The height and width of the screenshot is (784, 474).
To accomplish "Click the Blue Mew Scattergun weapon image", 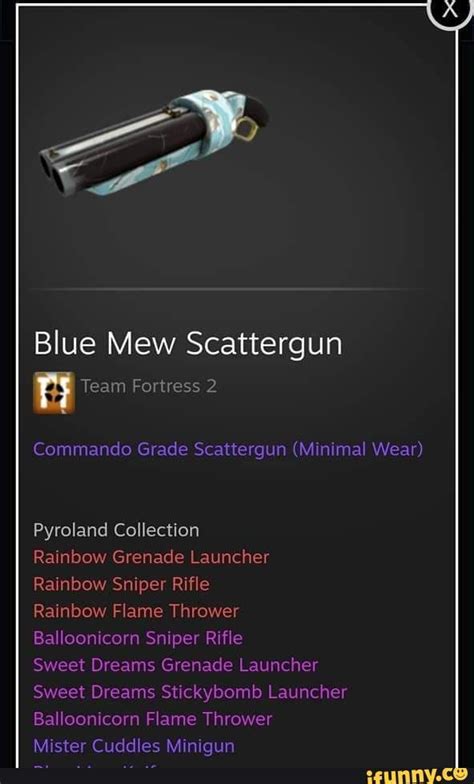I will 154,142.
